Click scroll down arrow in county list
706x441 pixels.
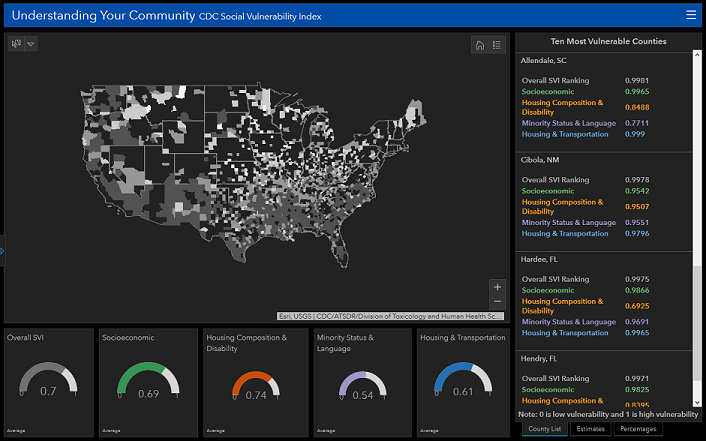[x=697, y=402]
